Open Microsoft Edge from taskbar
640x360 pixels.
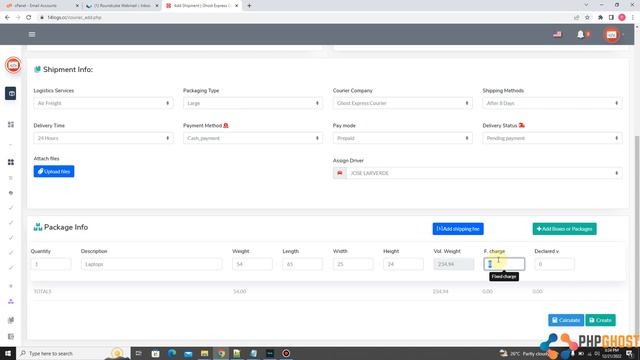[x=172, y=353]
